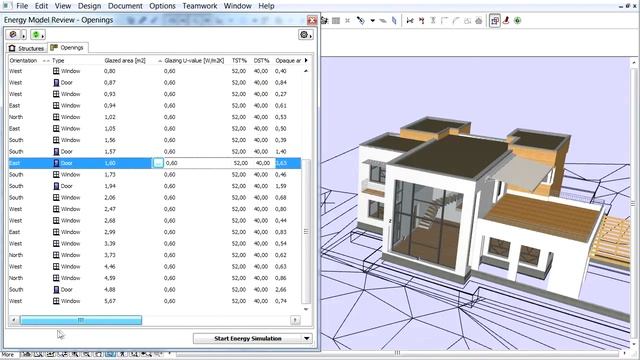Click the green circular icon in main toolbar

[518, 20]
